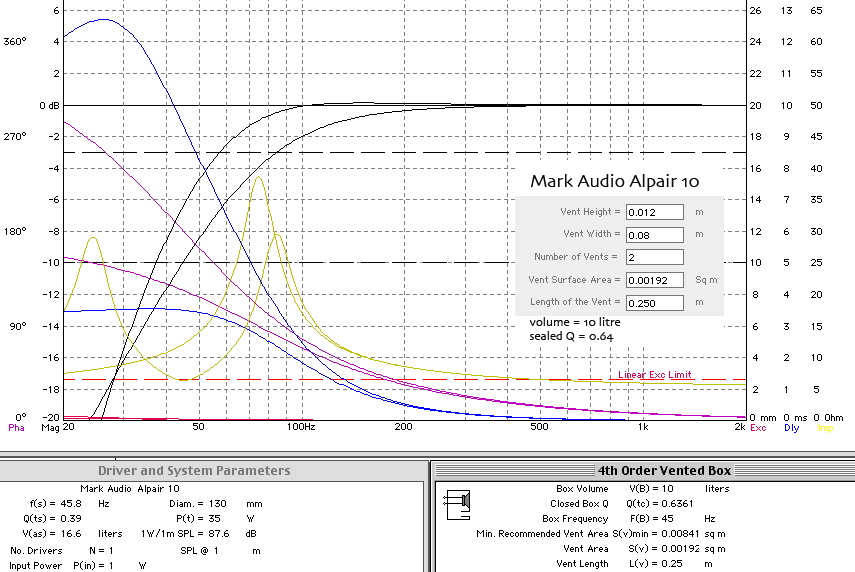The width and height of the screenshot is (855, 572).
Task: Click the 4th Order Vented Box title bar
Action: click(x=664, y=471)
